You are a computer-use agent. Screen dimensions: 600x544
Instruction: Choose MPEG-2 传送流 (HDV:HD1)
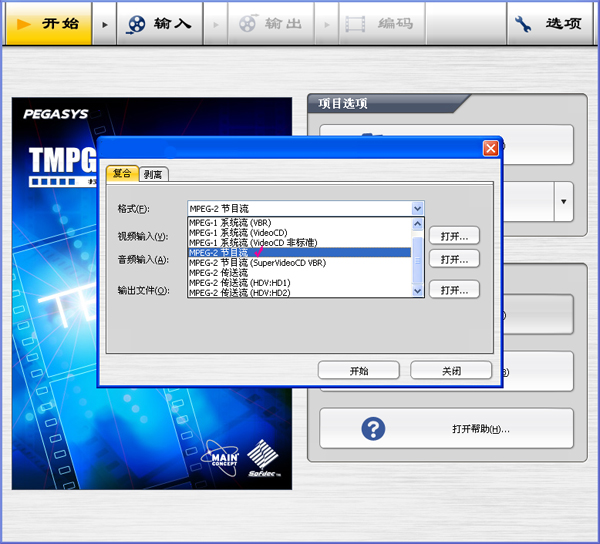(299, 283)
